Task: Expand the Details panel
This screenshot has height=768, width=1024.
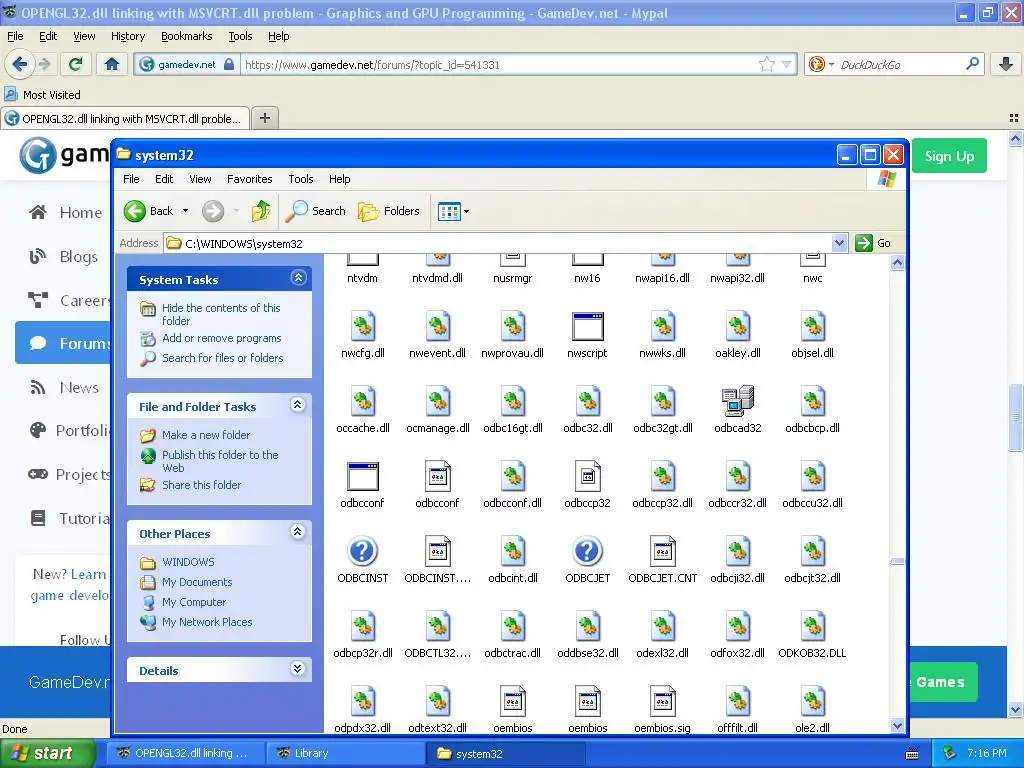Action: [x=298, y=669]
